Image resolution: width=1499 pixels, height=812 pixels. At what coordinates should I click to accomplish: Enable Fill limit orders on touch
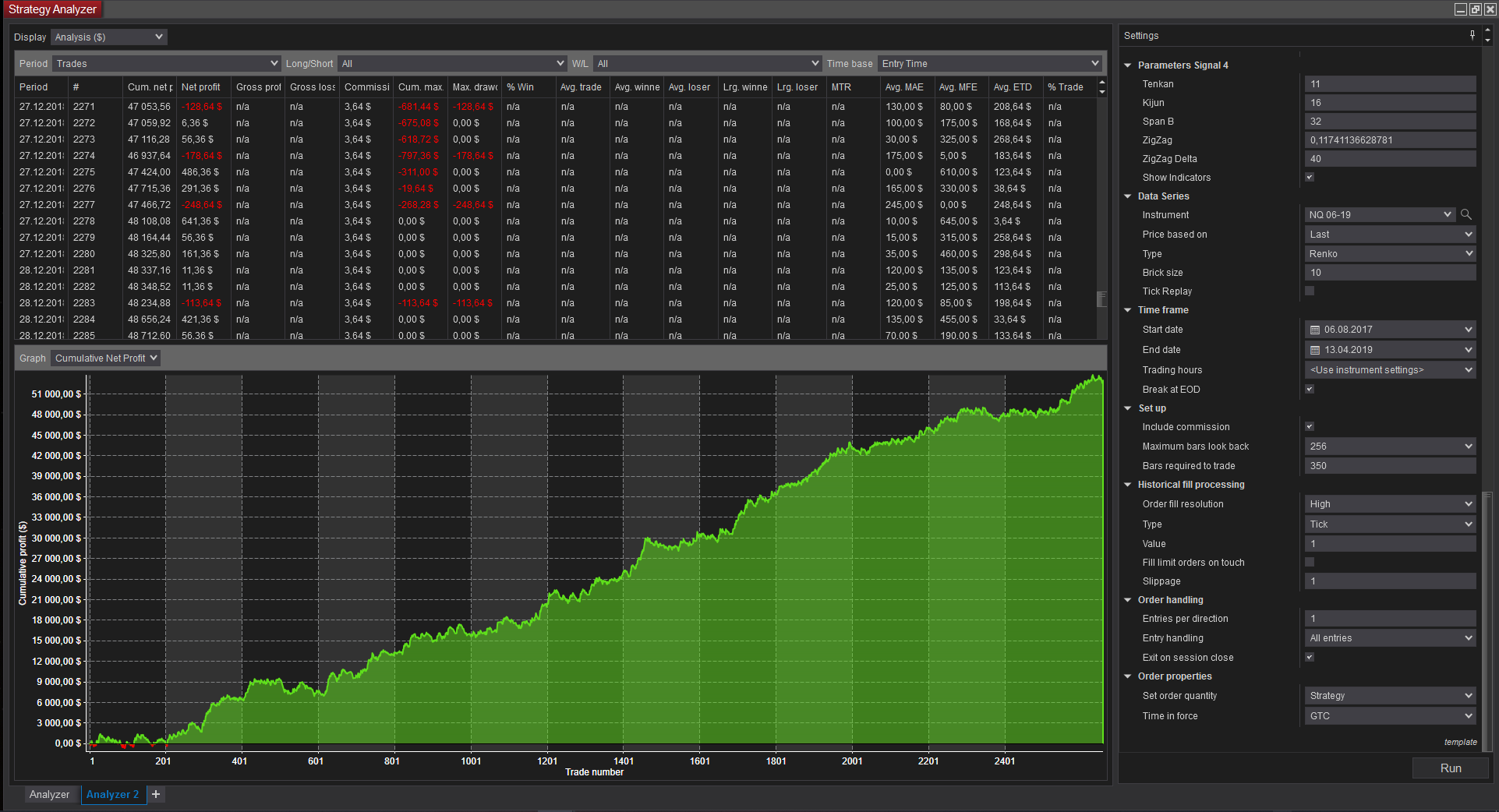coord(1310,562)
